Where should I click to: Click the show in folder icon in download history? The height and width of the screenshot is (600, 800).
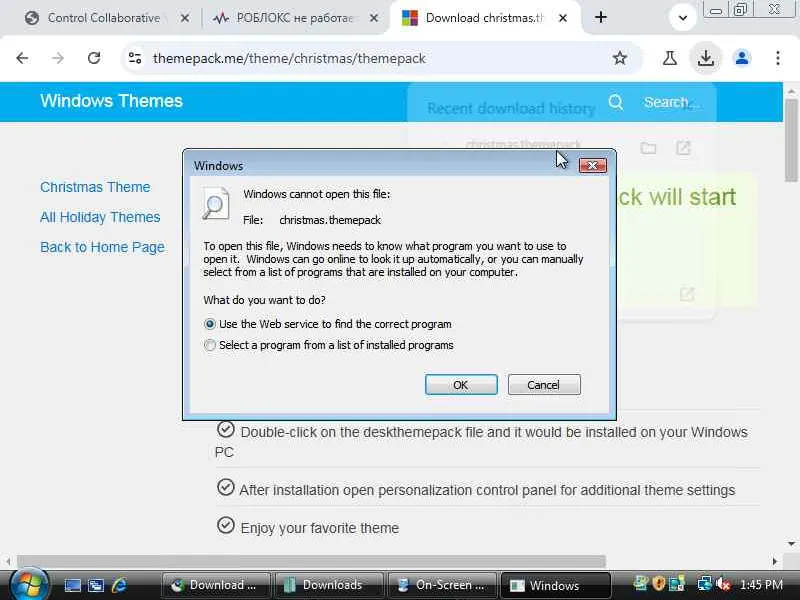(648, 148)
